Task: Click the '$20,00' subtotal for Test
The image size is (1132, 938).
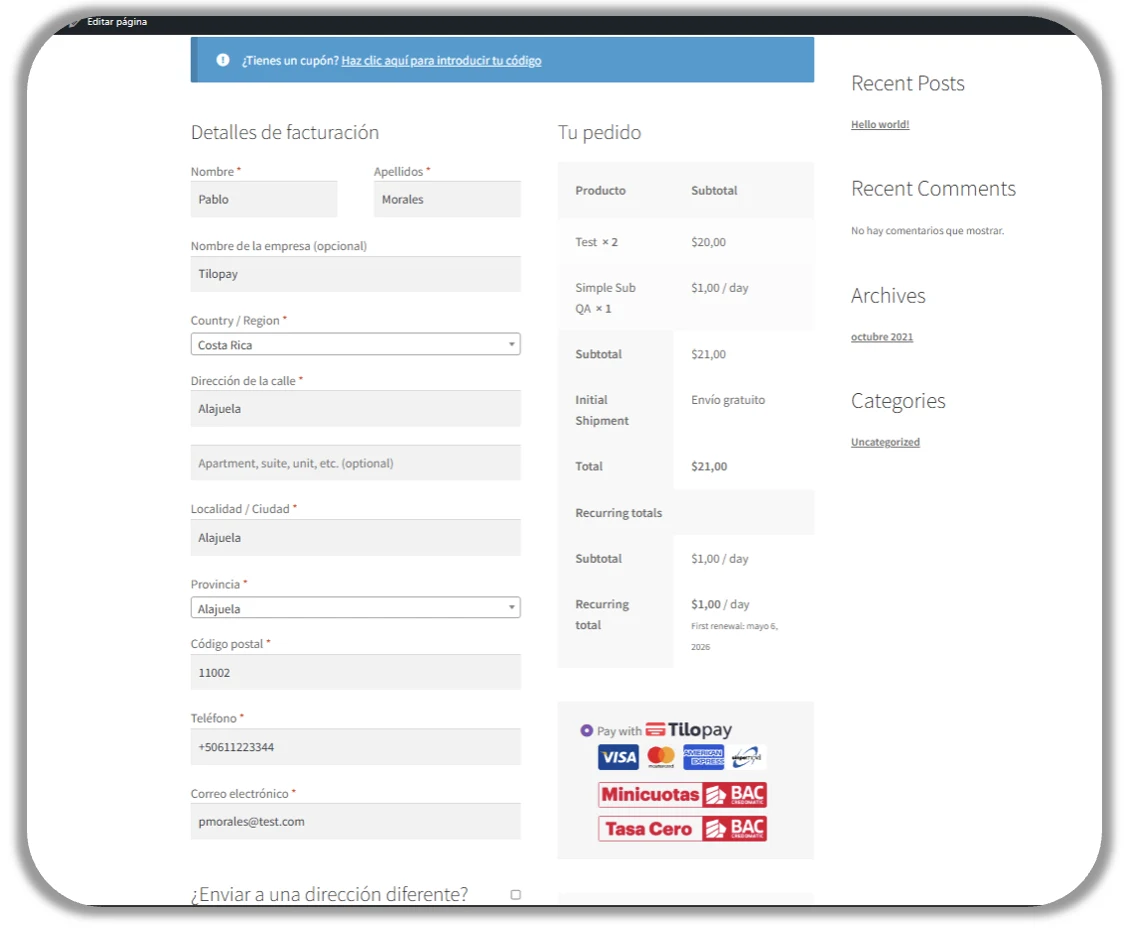Action: (x=708, y=242)
